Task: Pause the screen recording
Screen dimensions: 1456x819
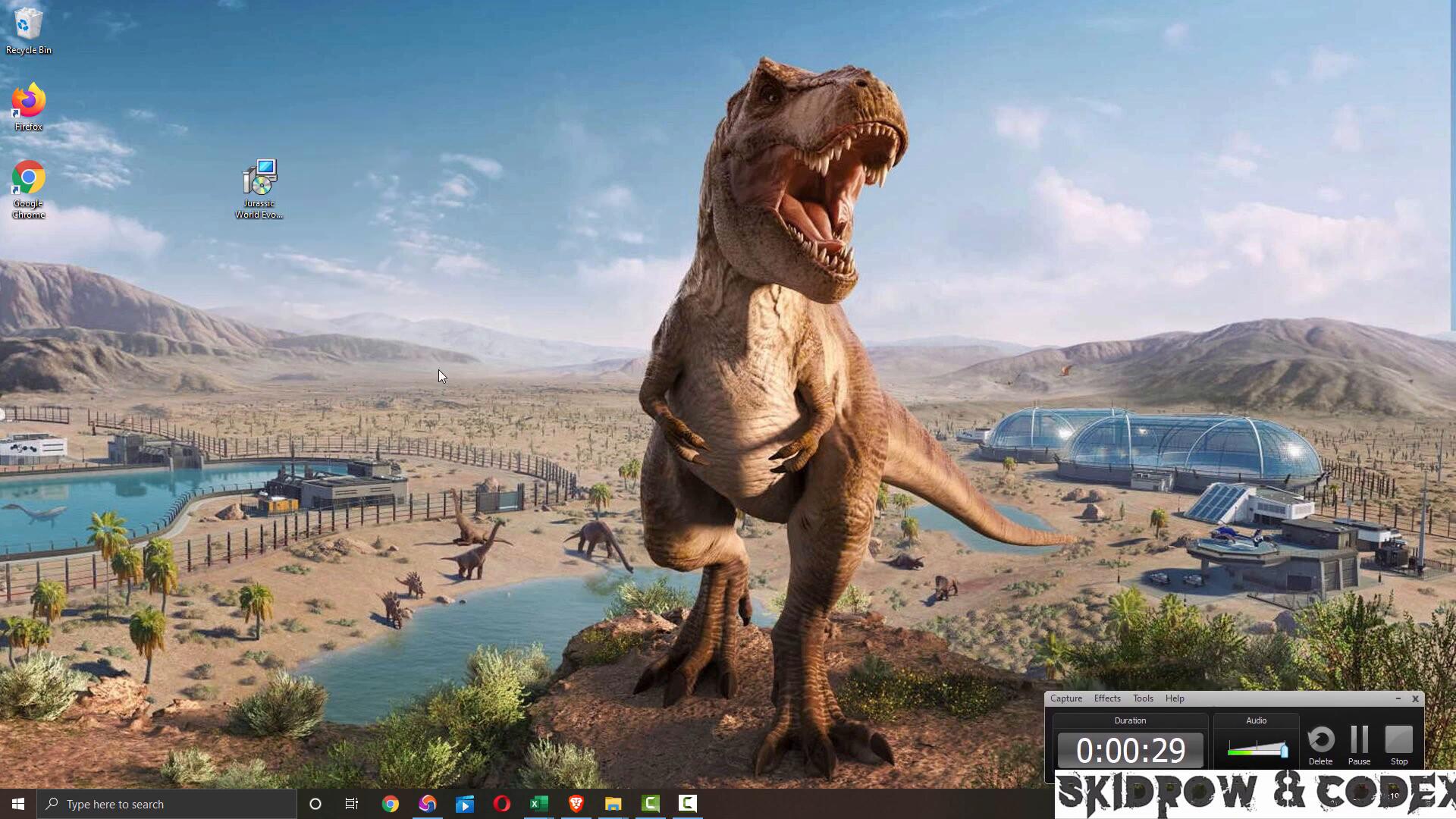Action: coord(1359,740)
